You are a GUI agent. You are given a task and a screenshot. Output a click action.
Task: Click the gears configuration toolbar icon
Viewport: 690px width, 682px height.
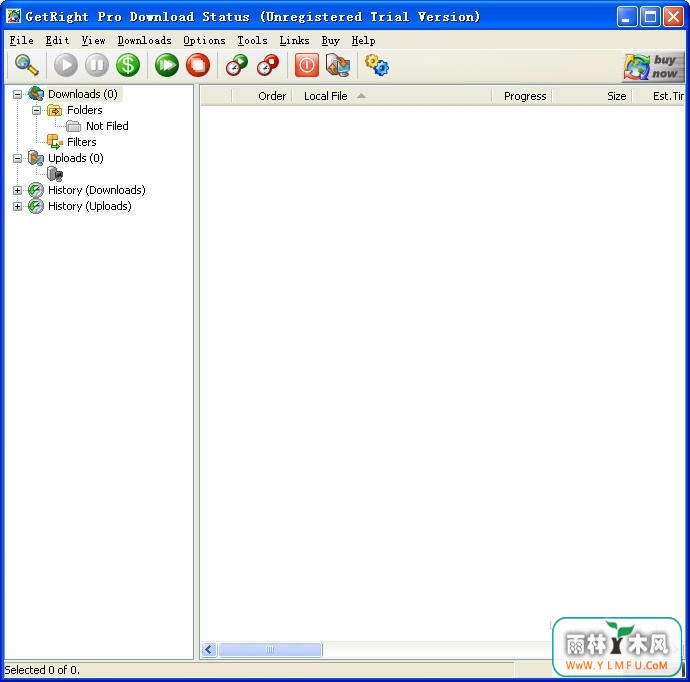click(x=377, y=65)
